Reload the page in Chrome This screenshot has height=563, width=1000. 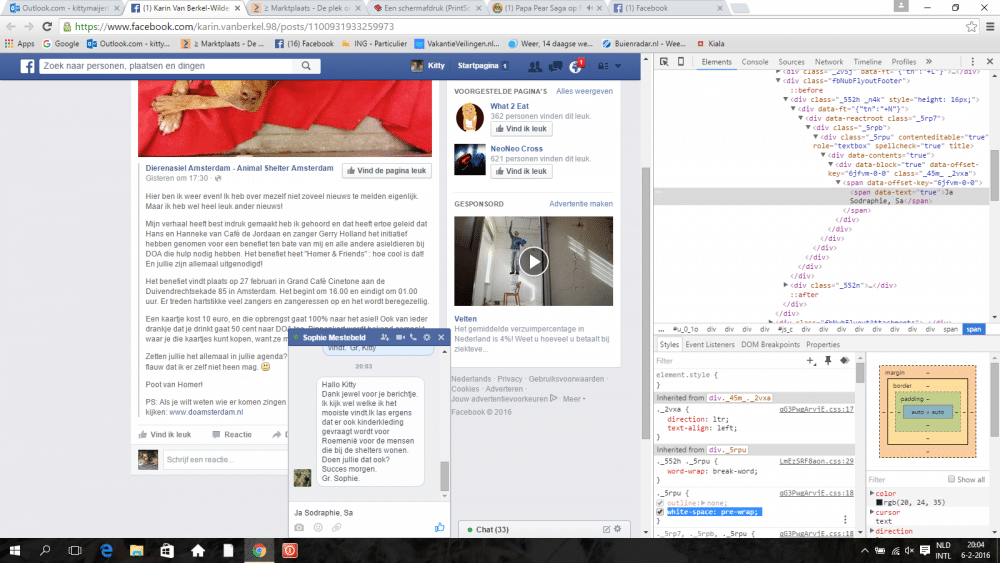tap(47, 27)
